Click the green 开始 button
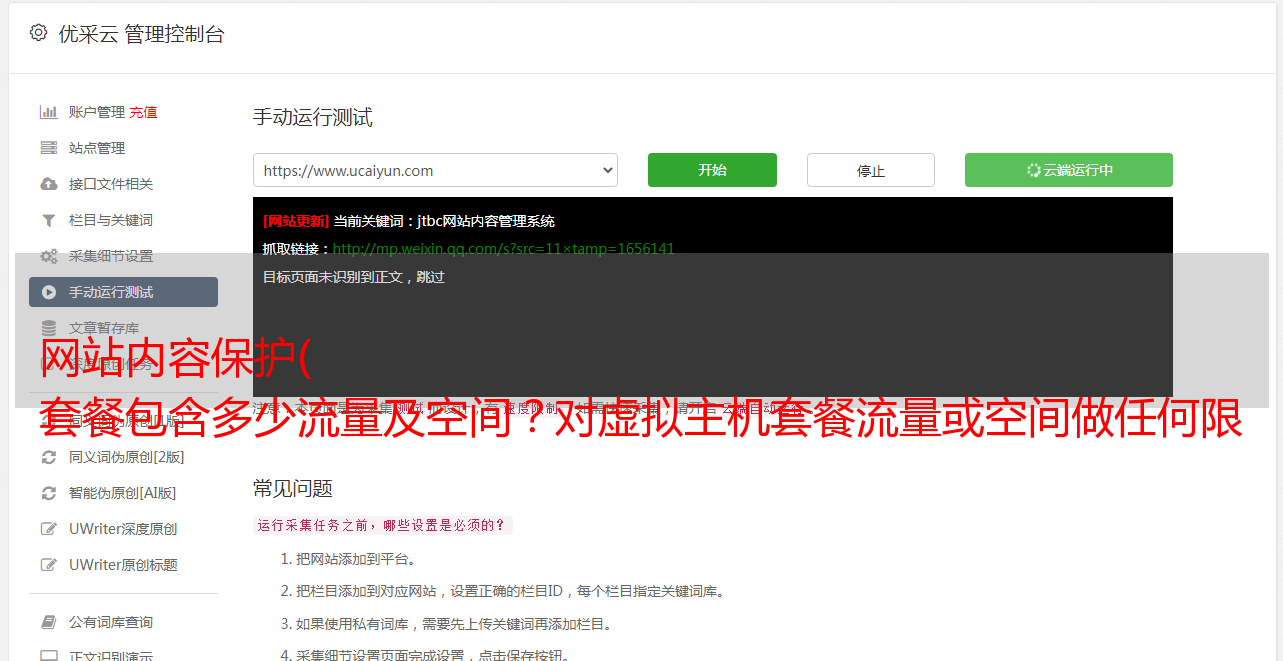Screen dimensions: 1283x661 click(712, 170)
